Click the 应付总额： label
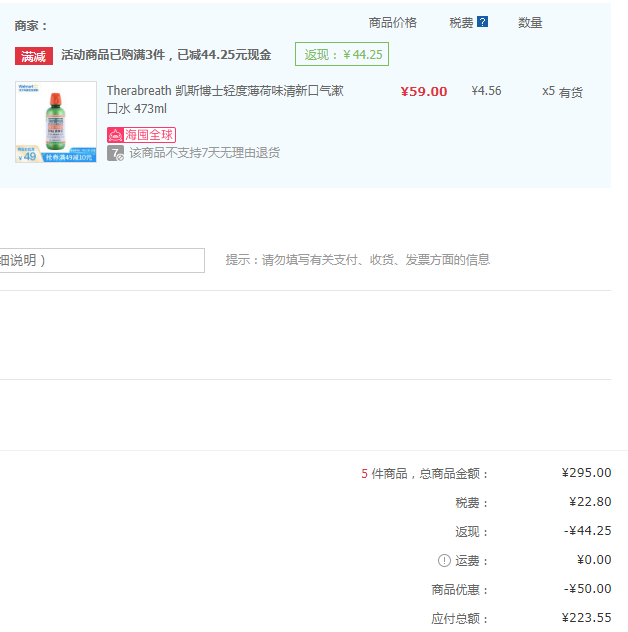 [460, 619]
